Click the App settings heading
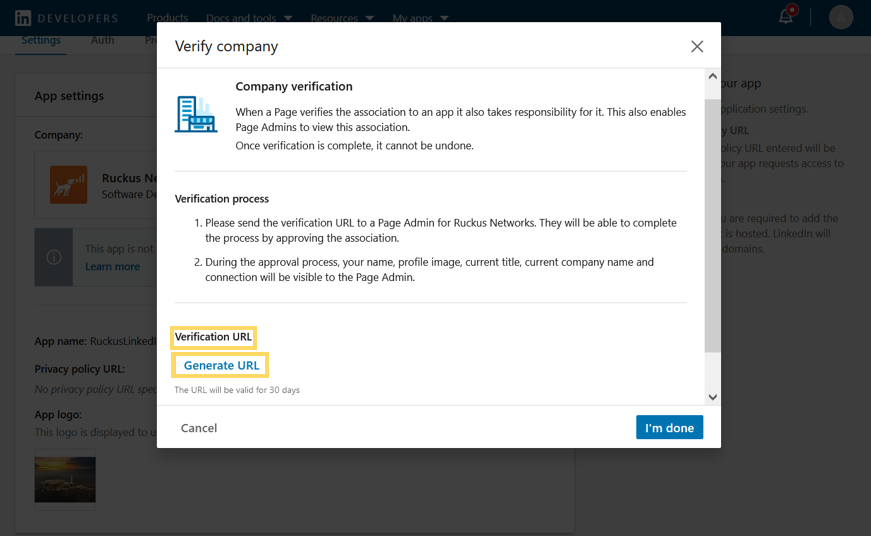This screenshot has width=871, height=537. [69, 96]
